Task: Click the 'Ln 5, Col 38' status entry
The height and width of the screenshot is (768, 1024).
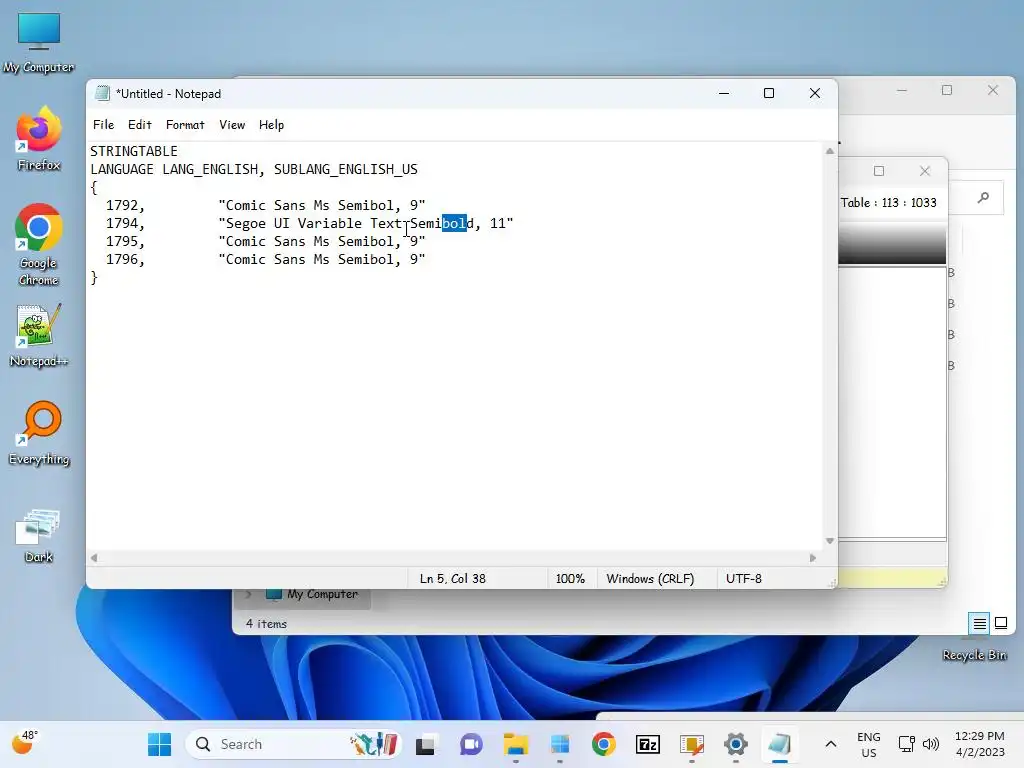Action: (x=453, y=579)
